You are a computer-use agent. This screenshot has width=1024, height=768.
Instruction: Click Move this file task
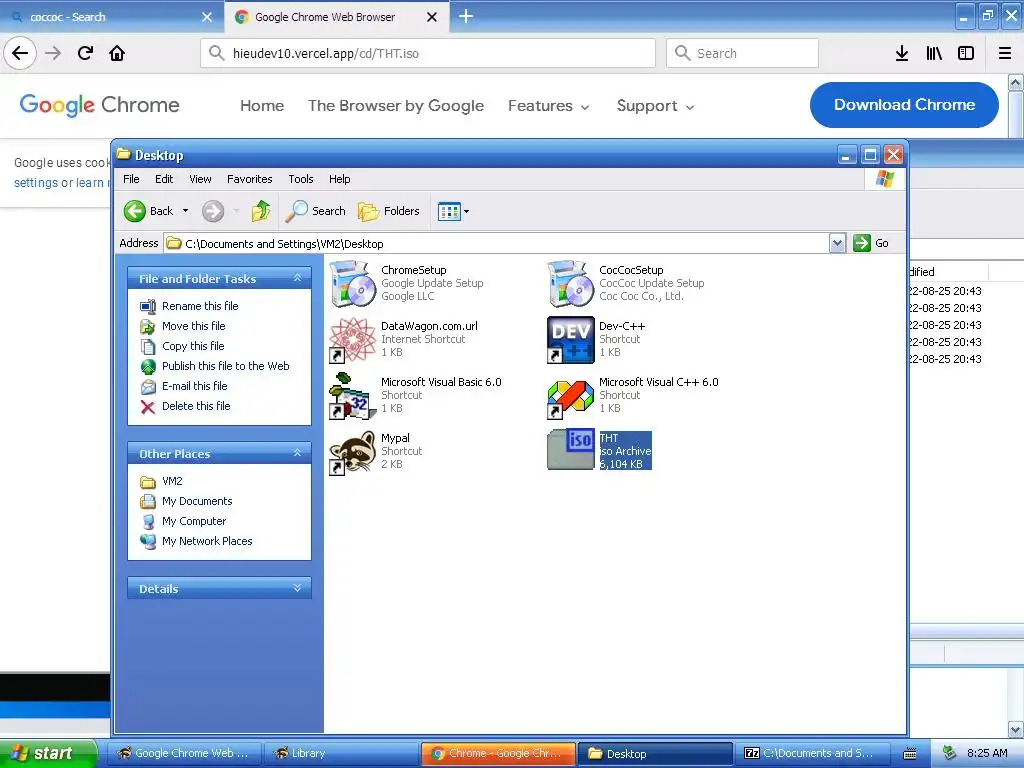coord(193,326)
